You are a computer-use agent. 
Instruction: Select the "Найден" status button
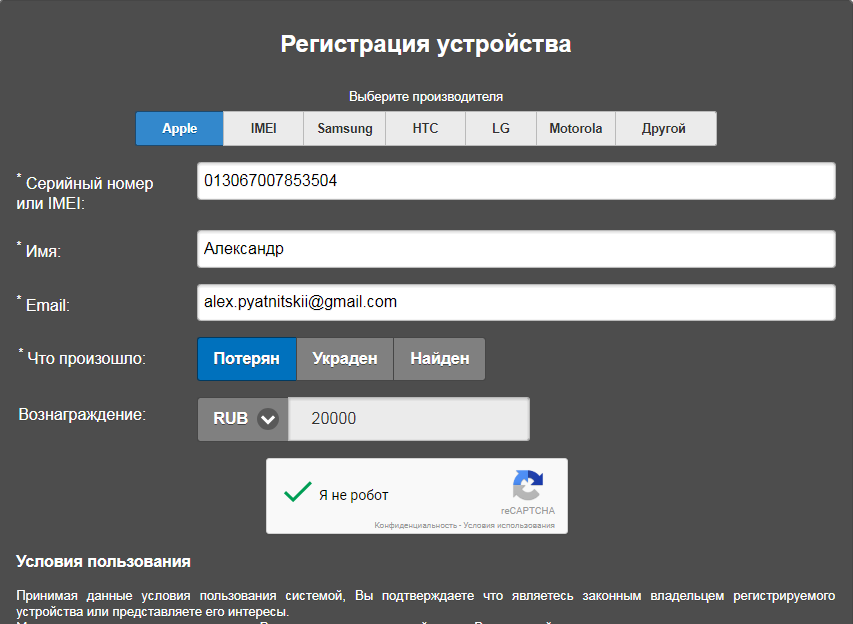point(439,359)
